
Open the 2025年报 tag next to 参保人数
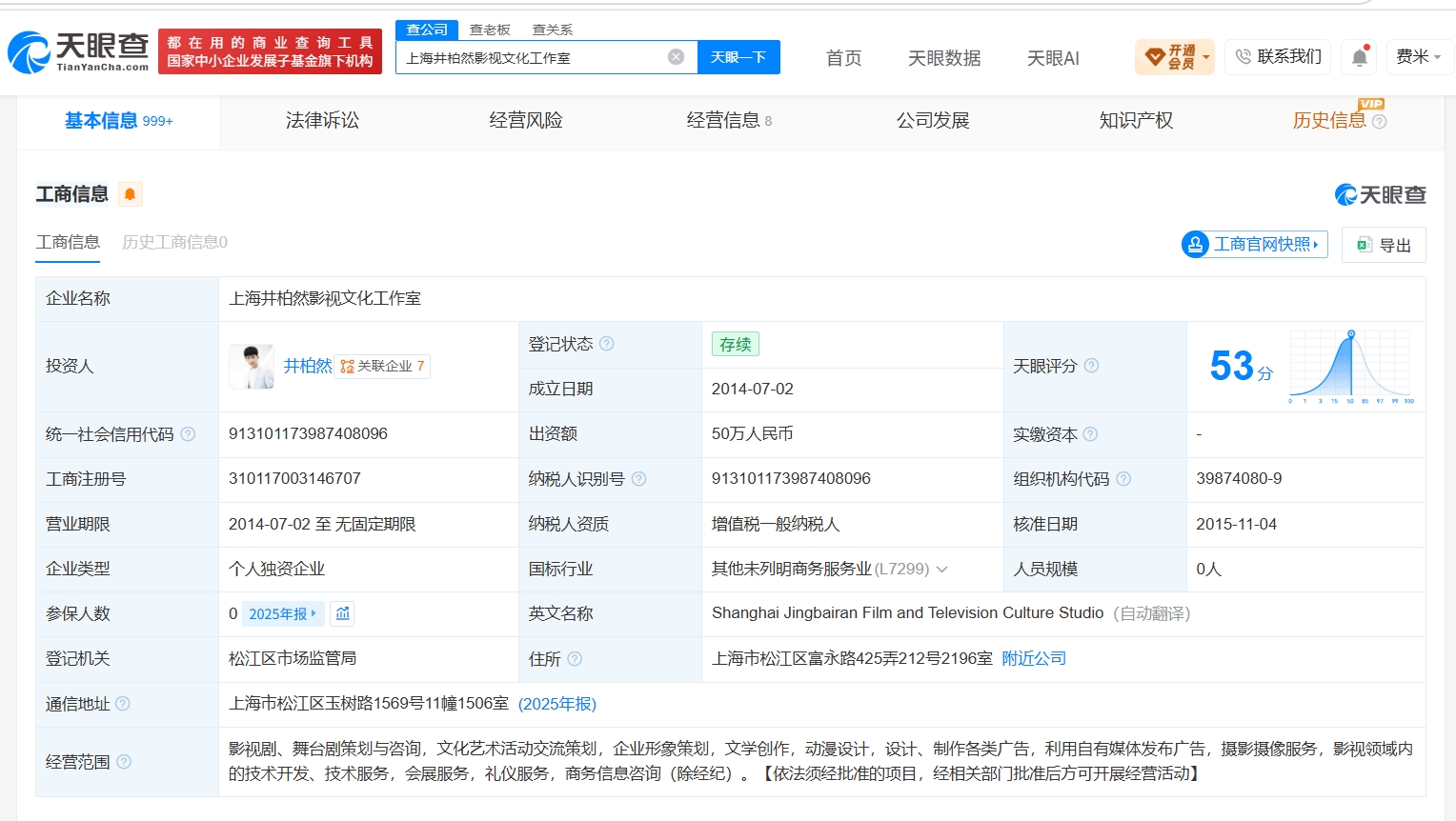click(x=283, y=614)
